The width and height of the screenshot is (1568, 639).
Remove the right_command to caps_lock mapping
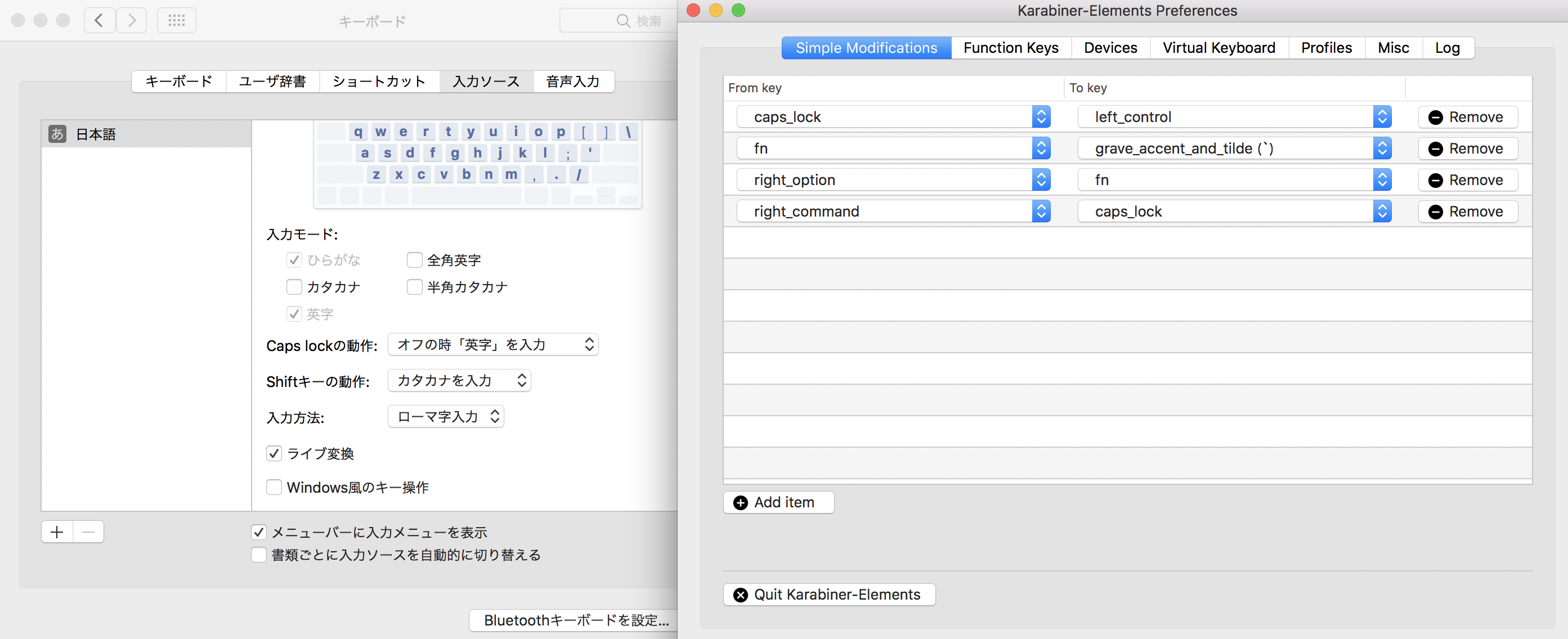pos(1468,212)
